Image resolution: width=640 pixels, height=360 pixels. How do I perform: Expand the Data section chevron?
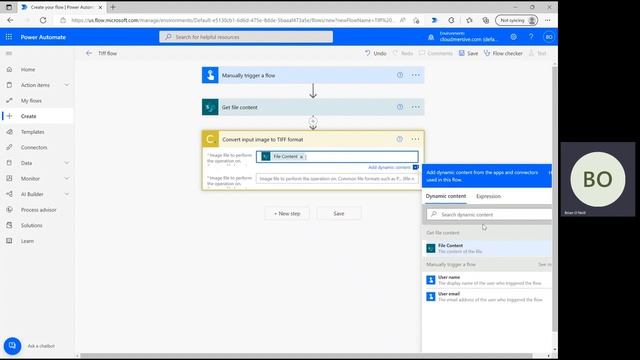(x=67, y=163)
